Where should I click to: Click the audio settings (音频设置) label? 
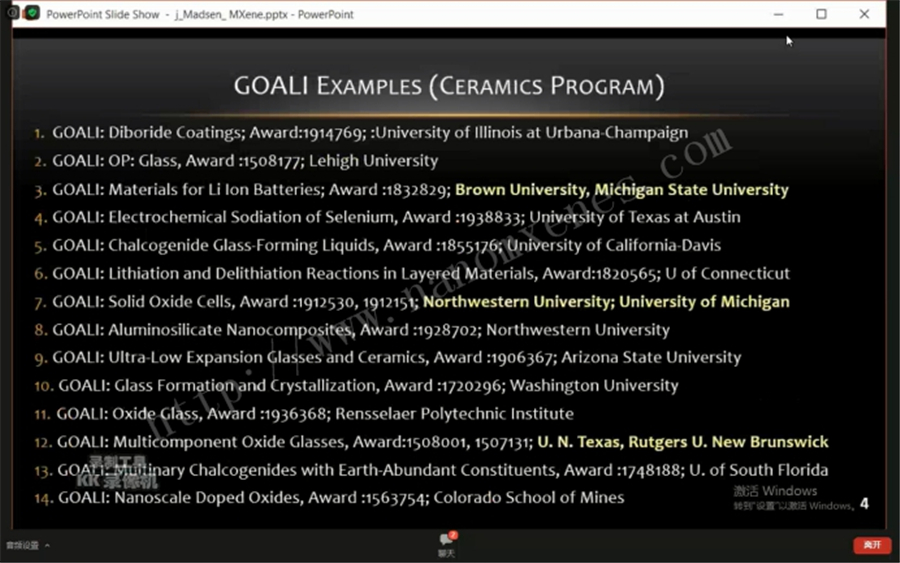click(22, 545)
